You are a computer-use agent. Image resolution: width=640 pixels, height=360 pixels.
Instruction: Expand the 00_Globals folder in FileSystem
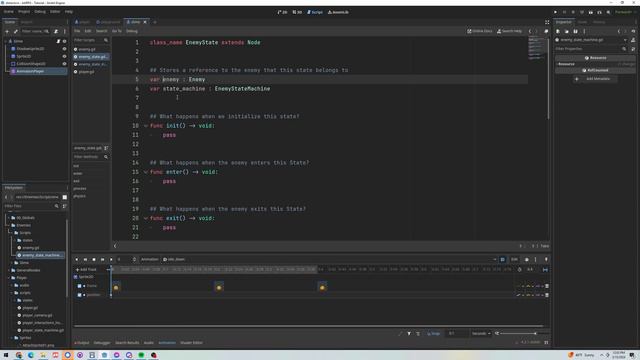click(x=9, y=218)
